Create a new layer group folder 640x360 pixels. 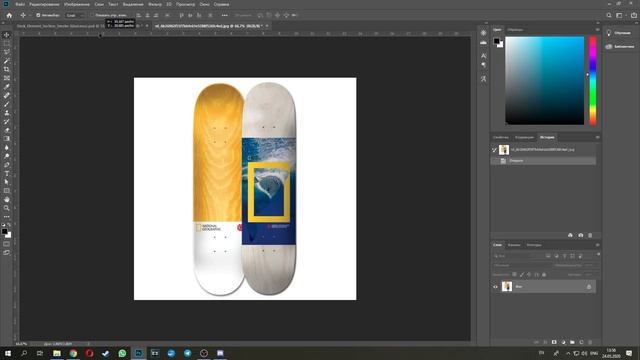click(572, 342)
